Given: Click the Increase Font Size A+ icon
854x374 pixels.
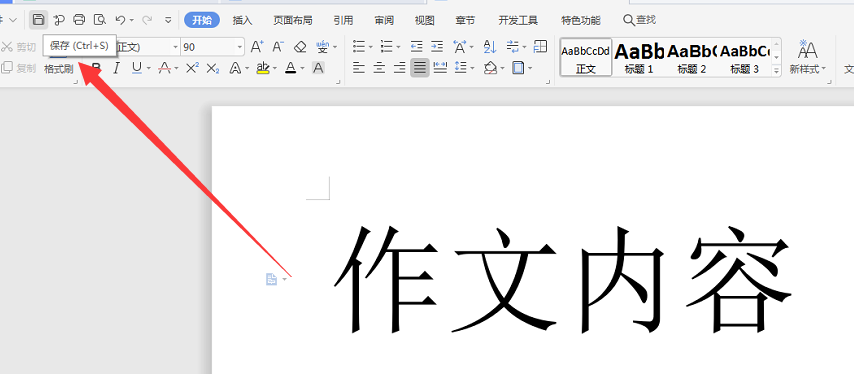Looking at the screenshot, I should [x=257, y=47].
